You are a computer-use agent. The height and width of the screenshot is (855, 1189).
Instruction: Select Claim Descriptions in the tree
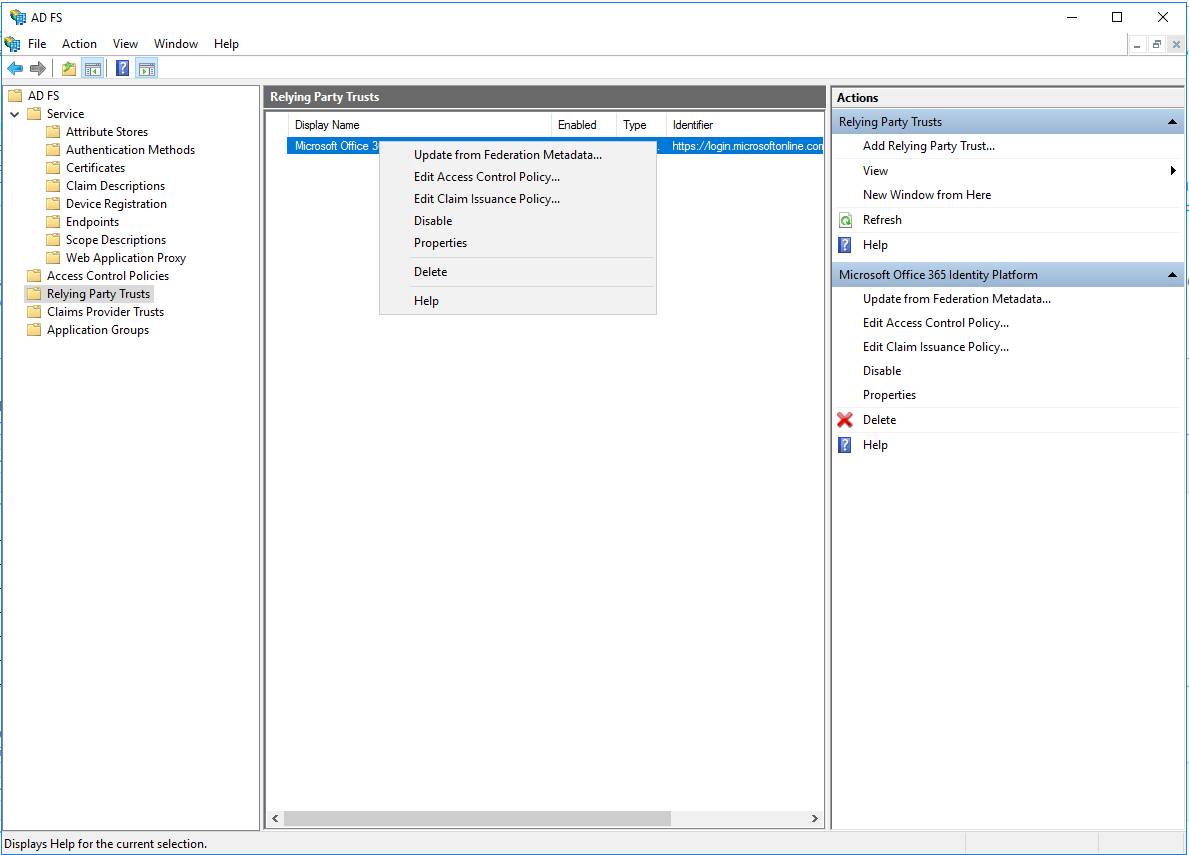[115, 186]
